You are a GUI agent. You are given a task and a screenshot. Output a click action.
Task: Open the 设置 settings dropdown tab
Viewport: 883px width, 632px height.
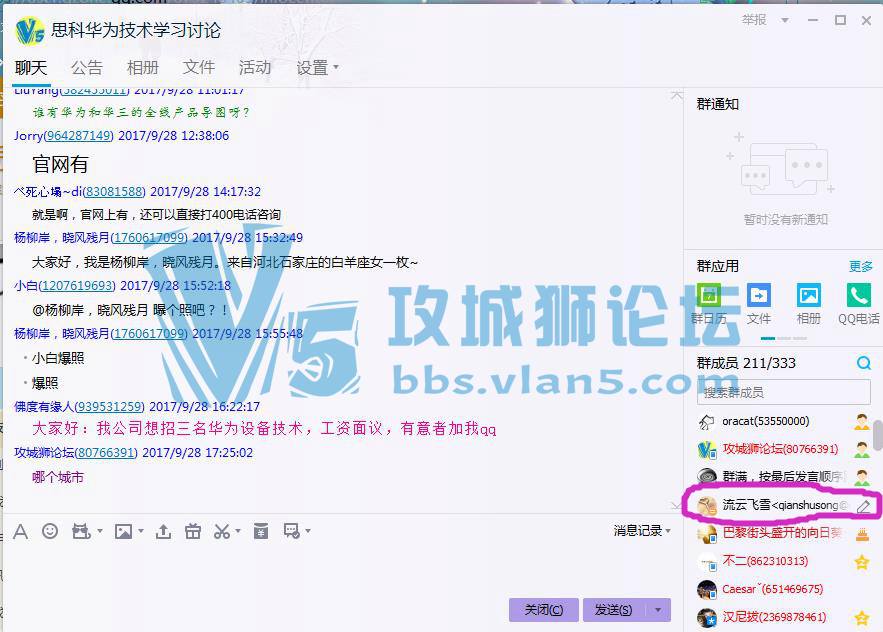[317, 68]
